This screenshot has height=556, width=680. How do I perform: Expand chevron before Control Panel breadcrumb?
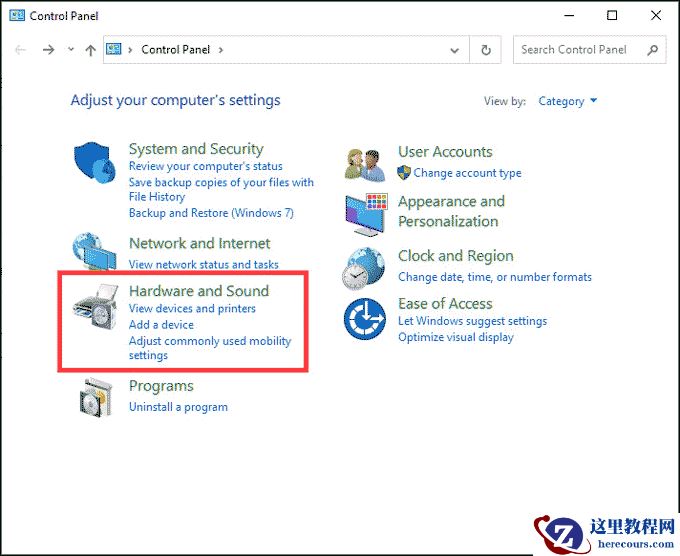coord(130,50)
